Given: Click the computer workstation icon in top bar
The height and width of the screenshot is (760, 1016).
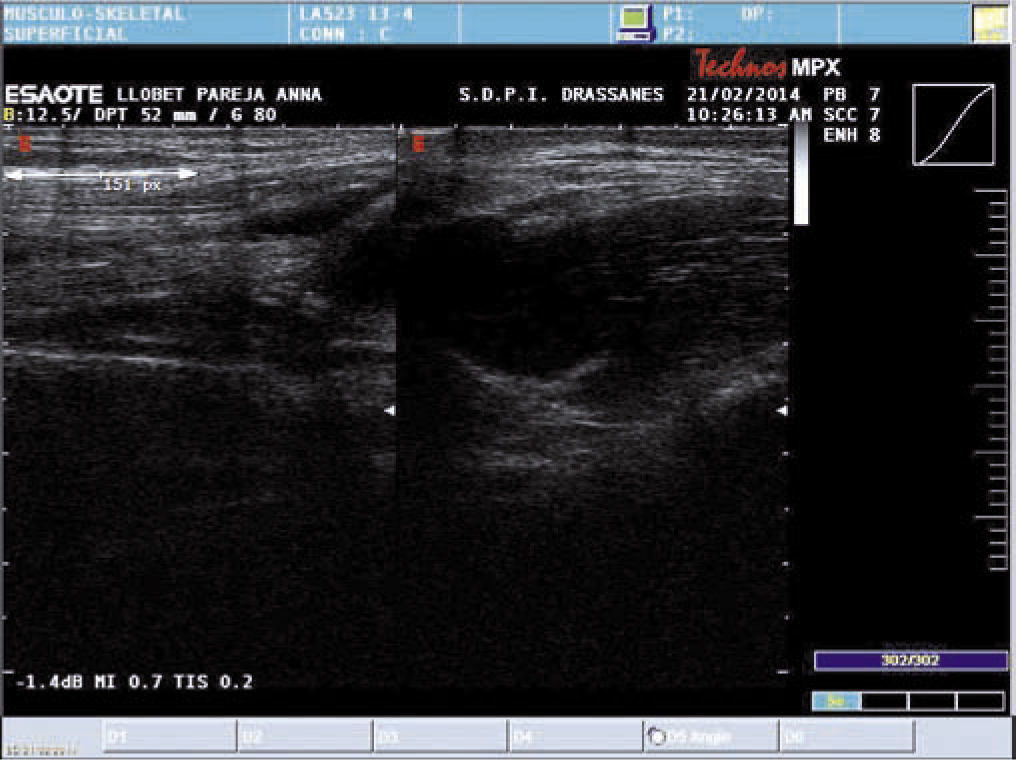Looking at the screenshot, I should (x=632, y=22).
